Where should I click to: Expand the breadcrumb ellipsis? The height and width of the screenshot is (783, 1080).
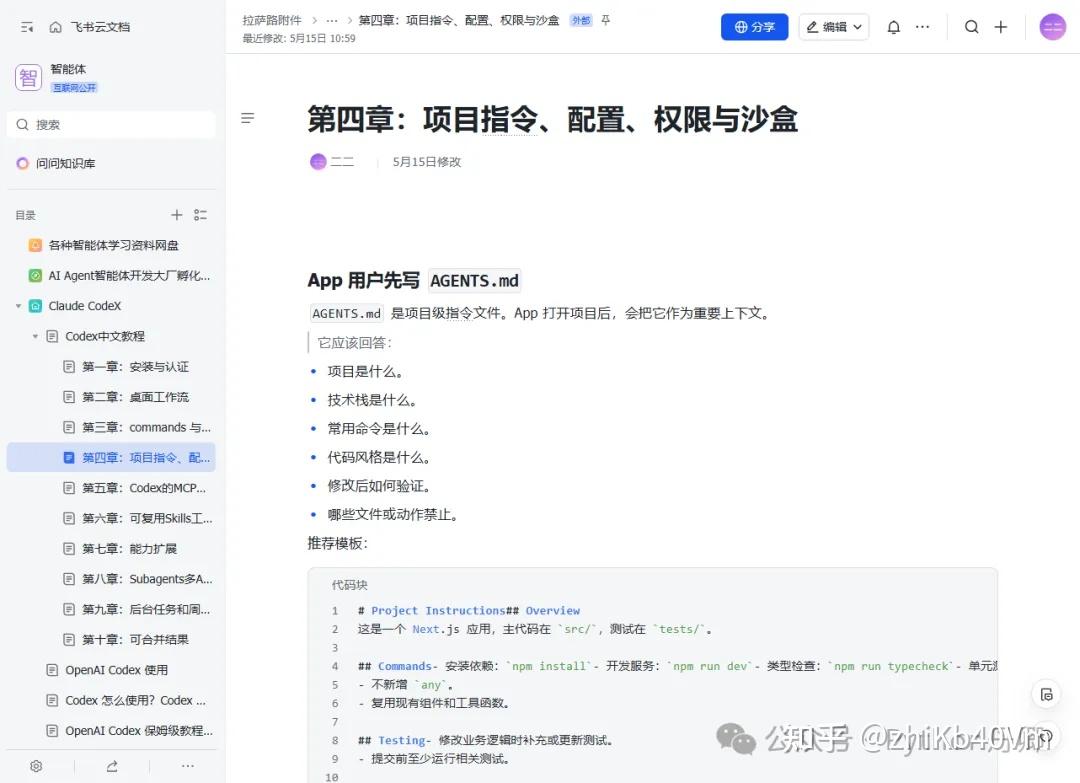click(332, 20)
